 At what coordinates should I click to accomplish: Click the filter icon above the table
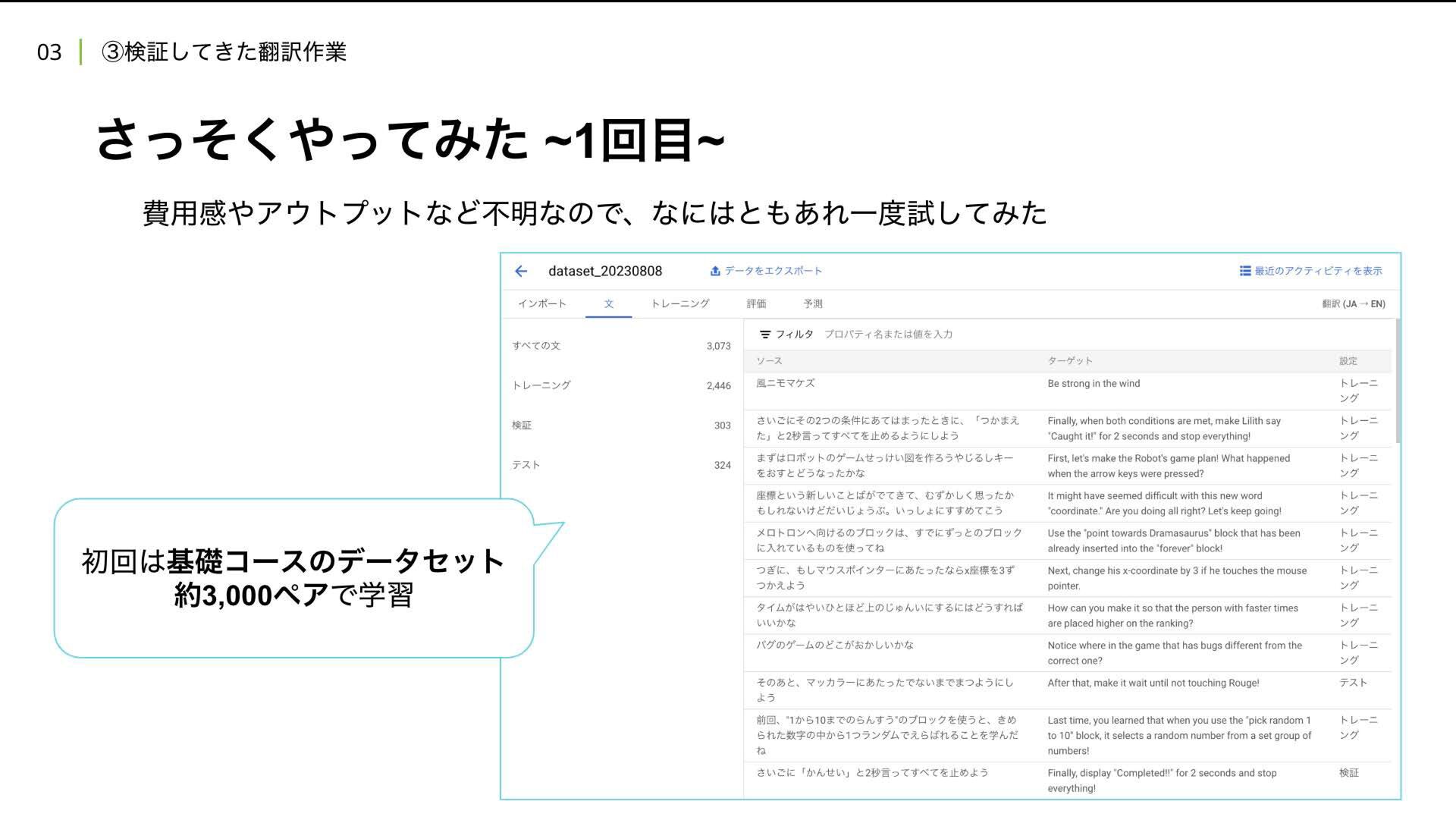tap(765, 335)
